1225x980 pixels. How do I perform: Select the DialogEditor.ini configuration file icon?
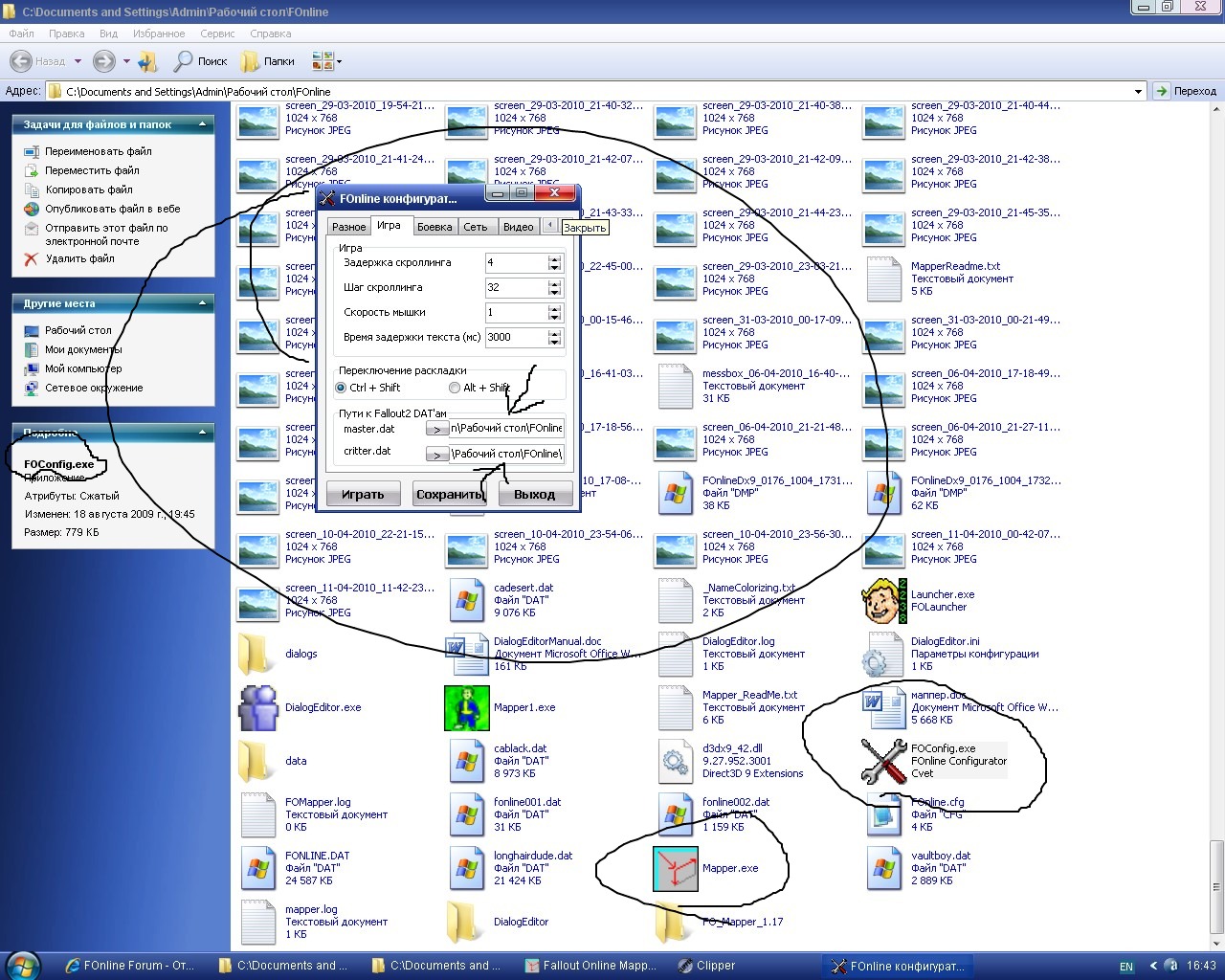tap(883, 654)
